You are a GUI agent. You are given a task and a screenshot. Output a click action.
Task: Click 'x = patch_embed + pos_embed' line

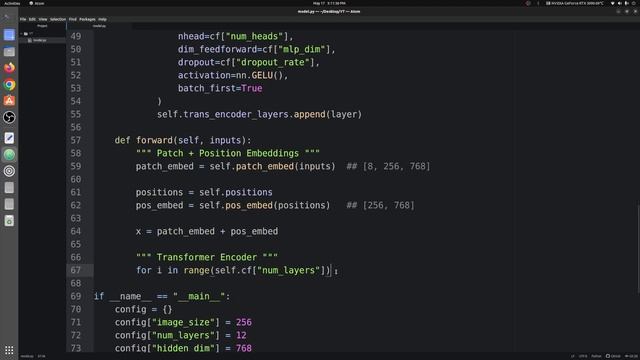point(207,231)
